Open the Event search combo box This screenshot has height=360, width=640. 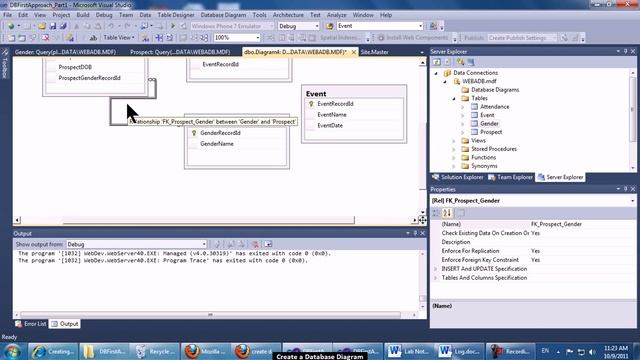420,26
